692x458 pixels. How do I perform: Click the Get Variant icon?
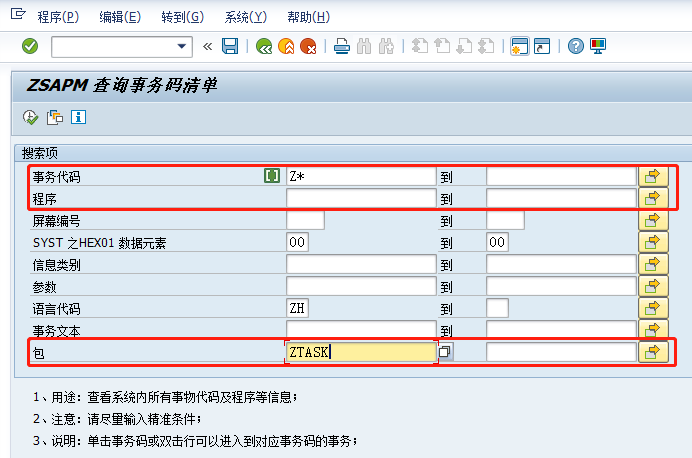point(55,117)
